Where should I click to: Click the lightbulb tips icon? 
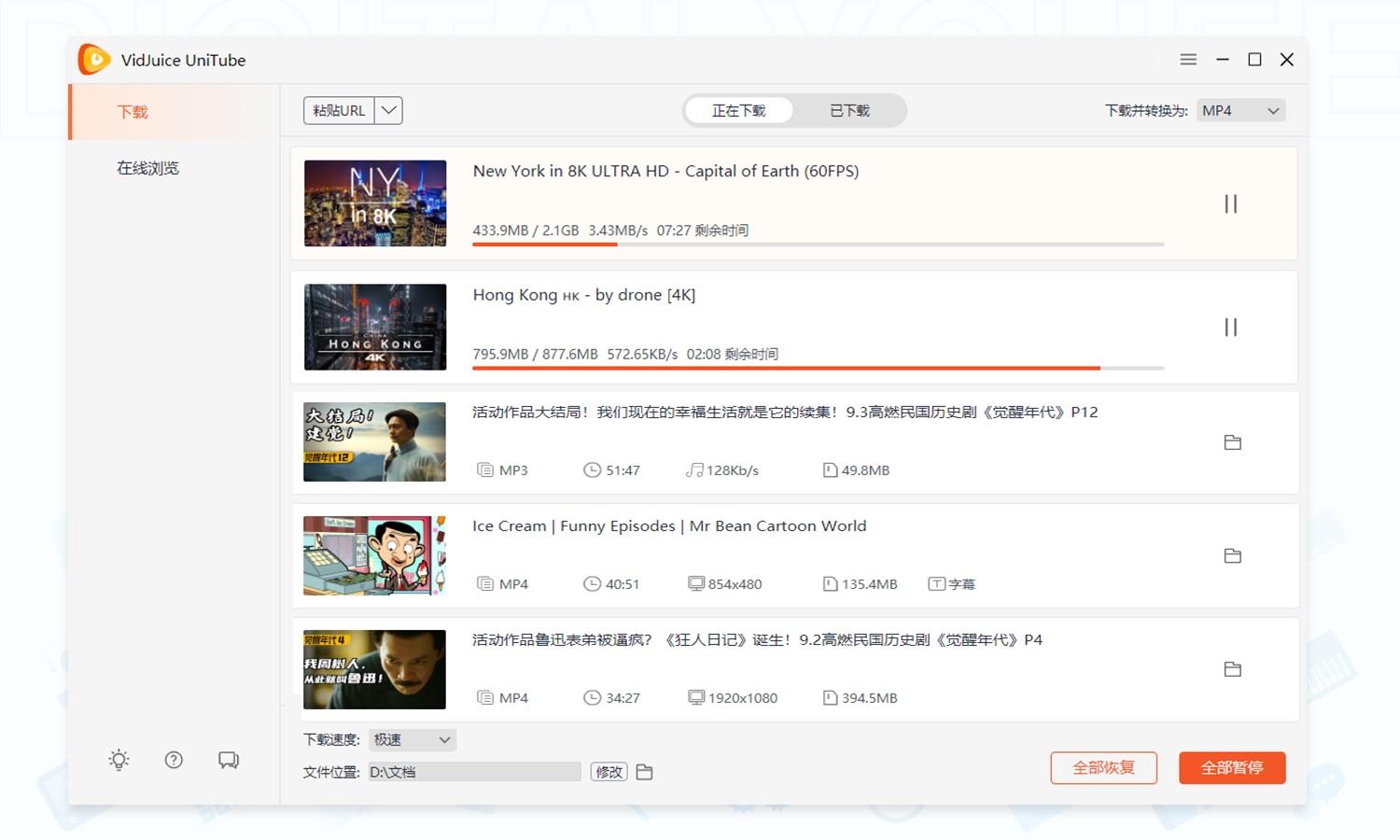[x=119, y=760]
